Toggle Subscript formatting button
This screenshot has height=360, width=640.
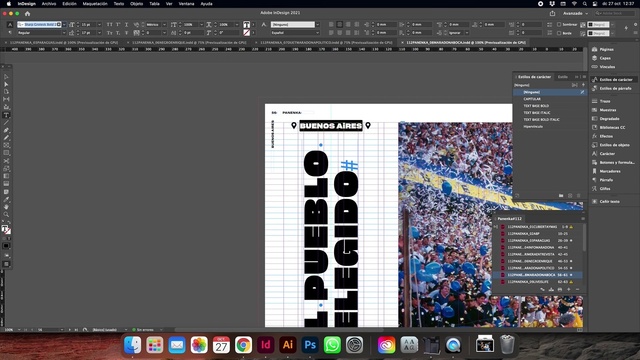(x=118, y=33)
